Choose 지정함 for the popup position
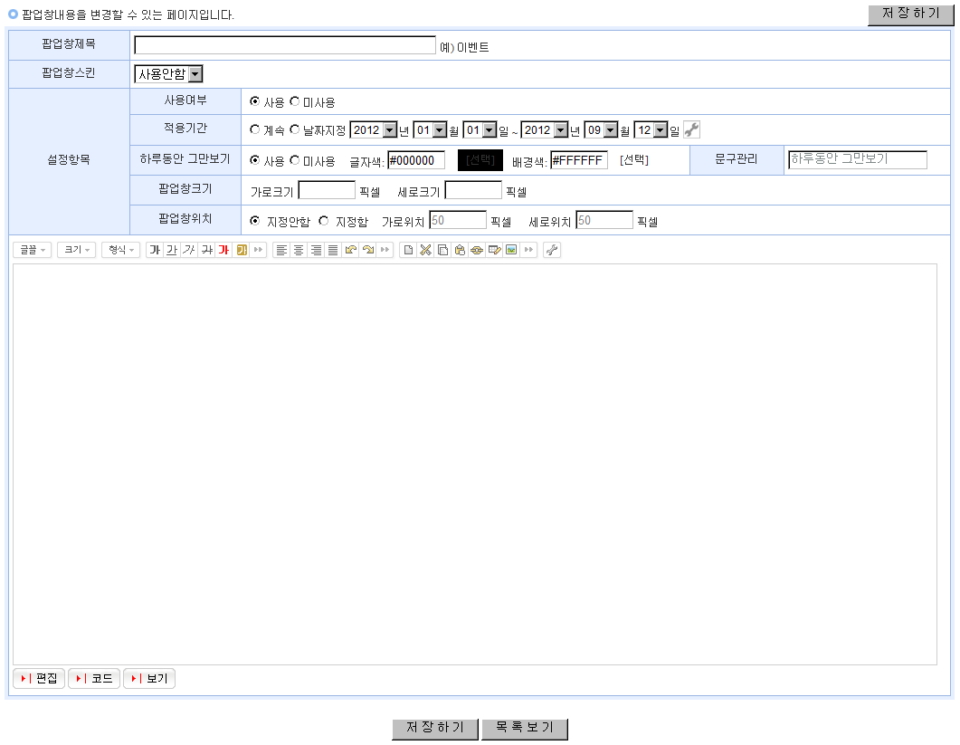Viewport: 960px width, 745px height. coord(323,221)
